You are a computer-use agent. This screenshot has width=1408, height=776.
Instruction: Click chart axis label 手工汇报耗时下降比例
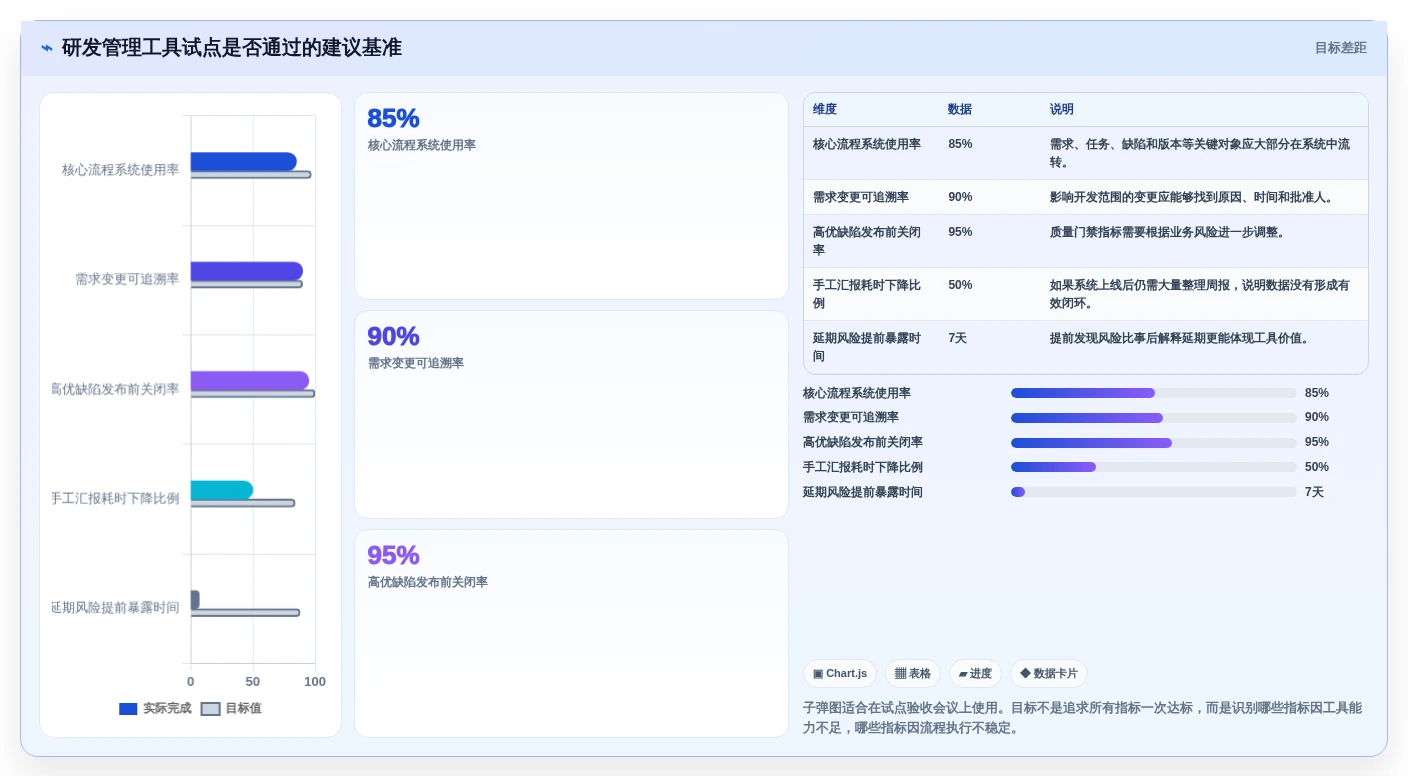[x=115, y=498]
